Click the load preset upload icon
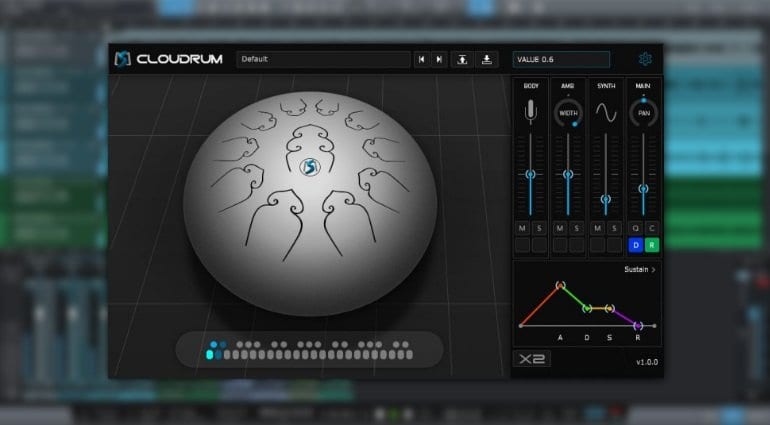Viewport: 770px width, 425px height. coord(462,59)
